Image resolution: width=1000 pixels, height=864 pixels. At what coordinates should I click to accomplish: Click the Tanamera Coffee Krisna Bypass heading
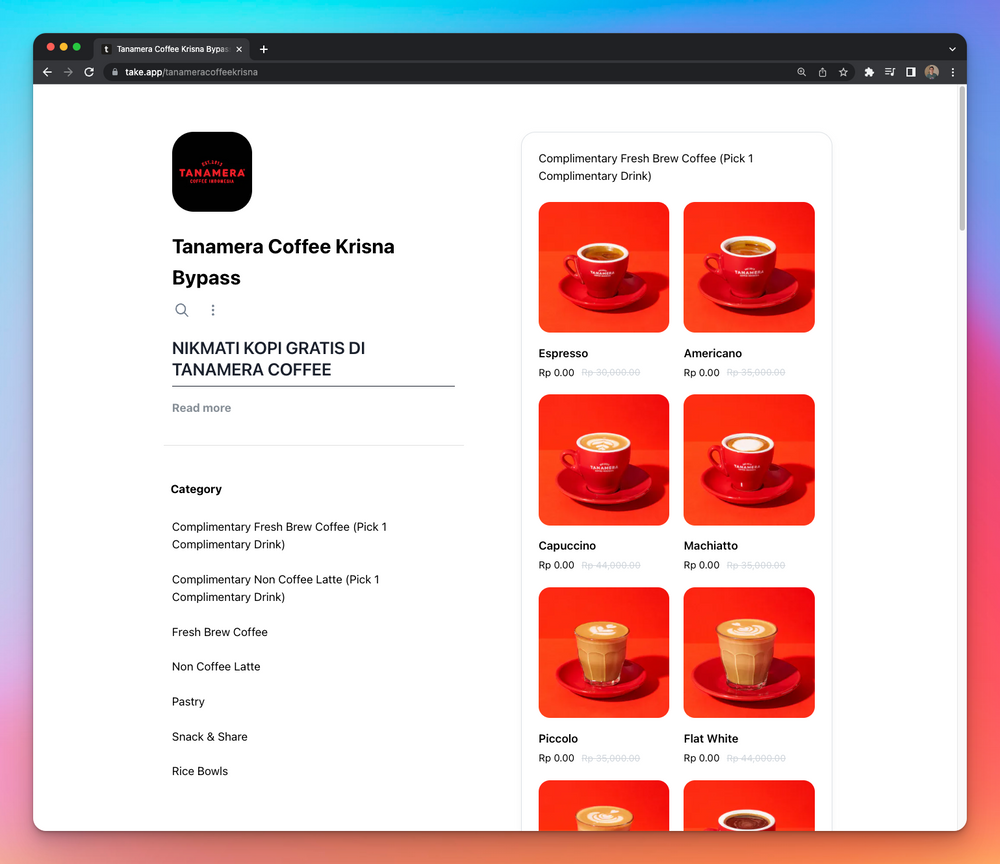(x=283, y=262)
